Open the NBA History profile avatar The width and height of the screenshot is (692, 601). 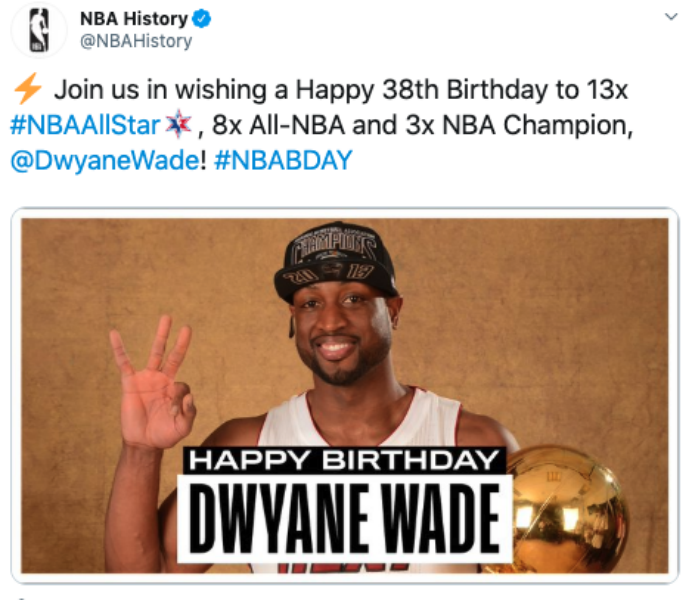tap(39, 30)
